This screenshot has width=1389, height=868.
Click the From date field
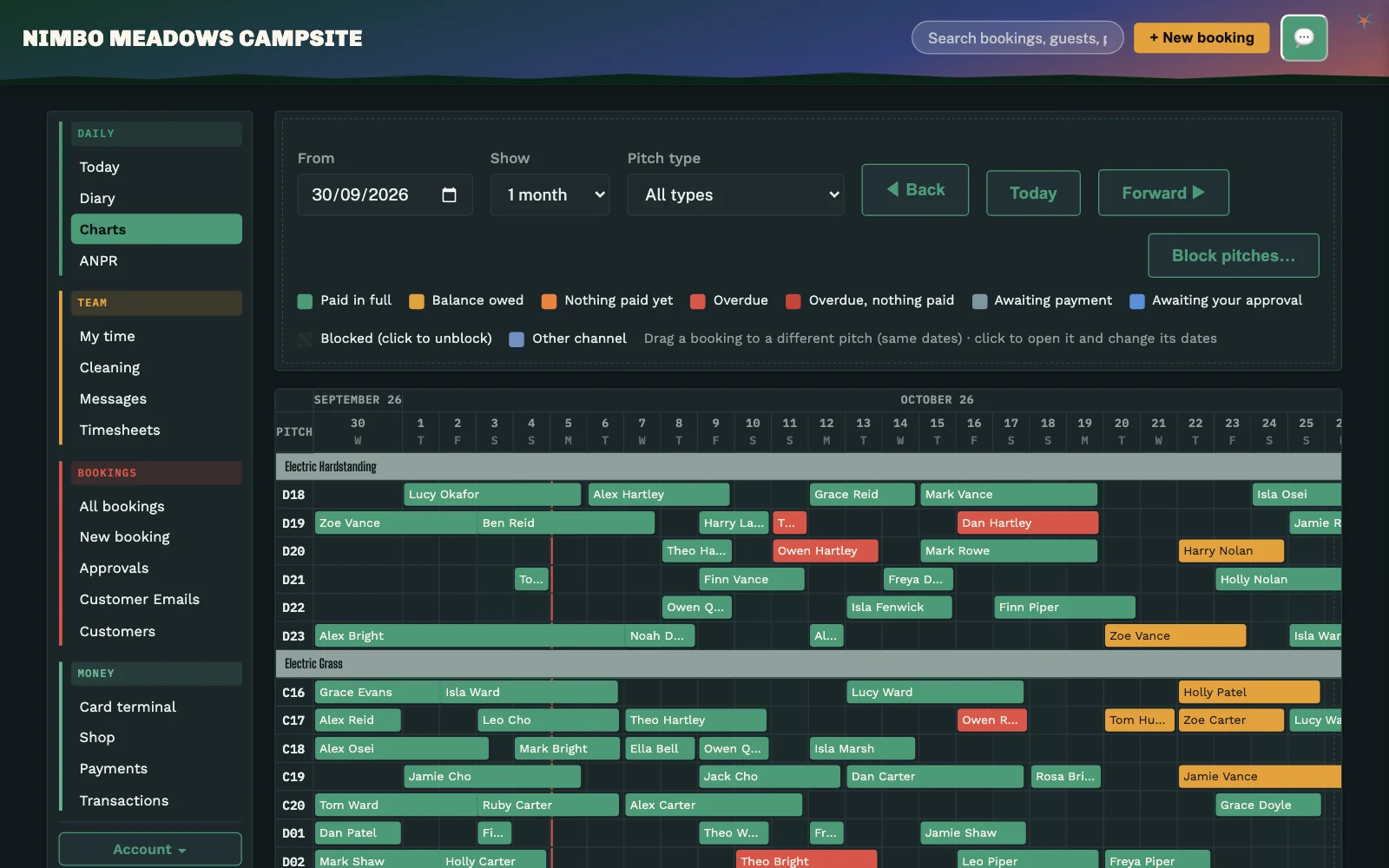[x=385, y=194]
